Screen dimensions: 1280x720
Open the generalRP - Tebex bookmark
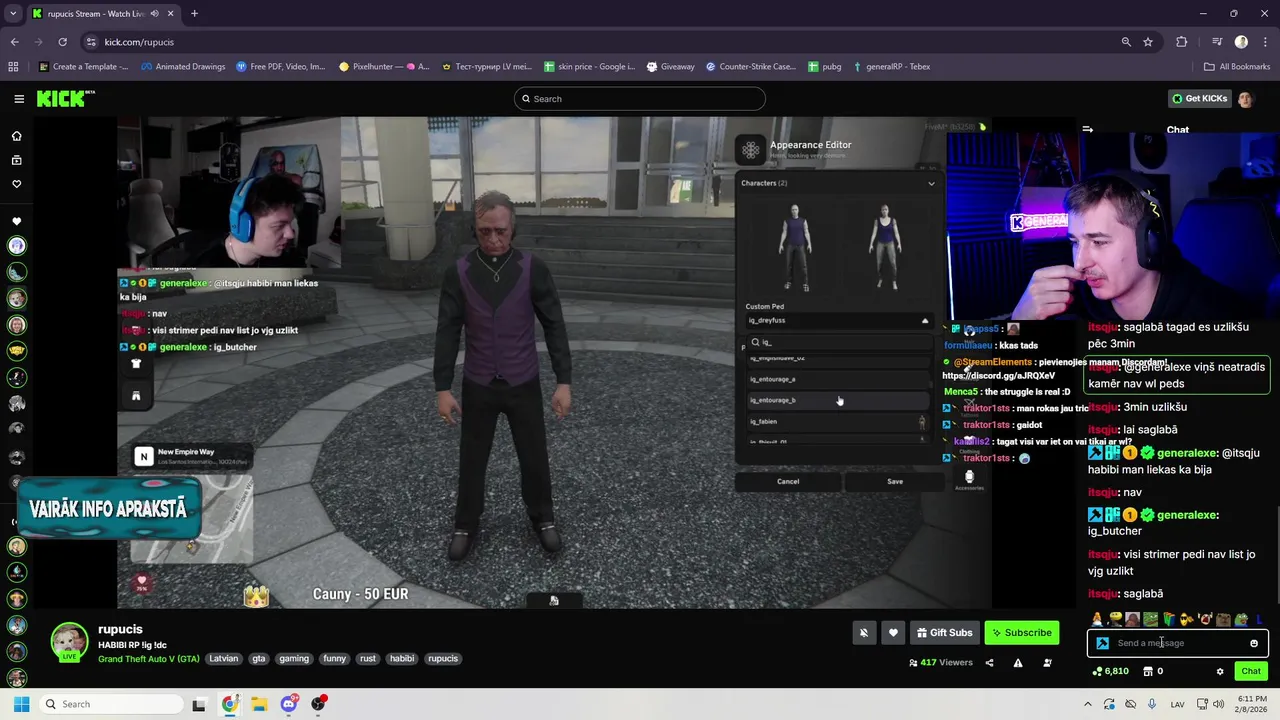point(892,67)
